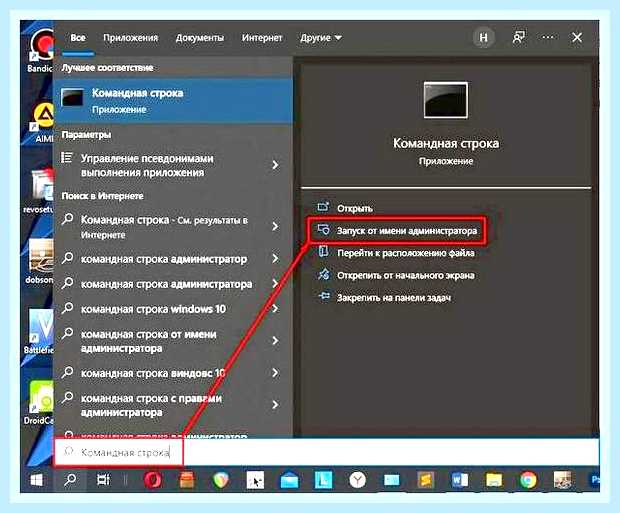This screenshot has height=513, width=620.
Task: Expand arrow for командная строка администратор
Action: (x=275, y=259)
